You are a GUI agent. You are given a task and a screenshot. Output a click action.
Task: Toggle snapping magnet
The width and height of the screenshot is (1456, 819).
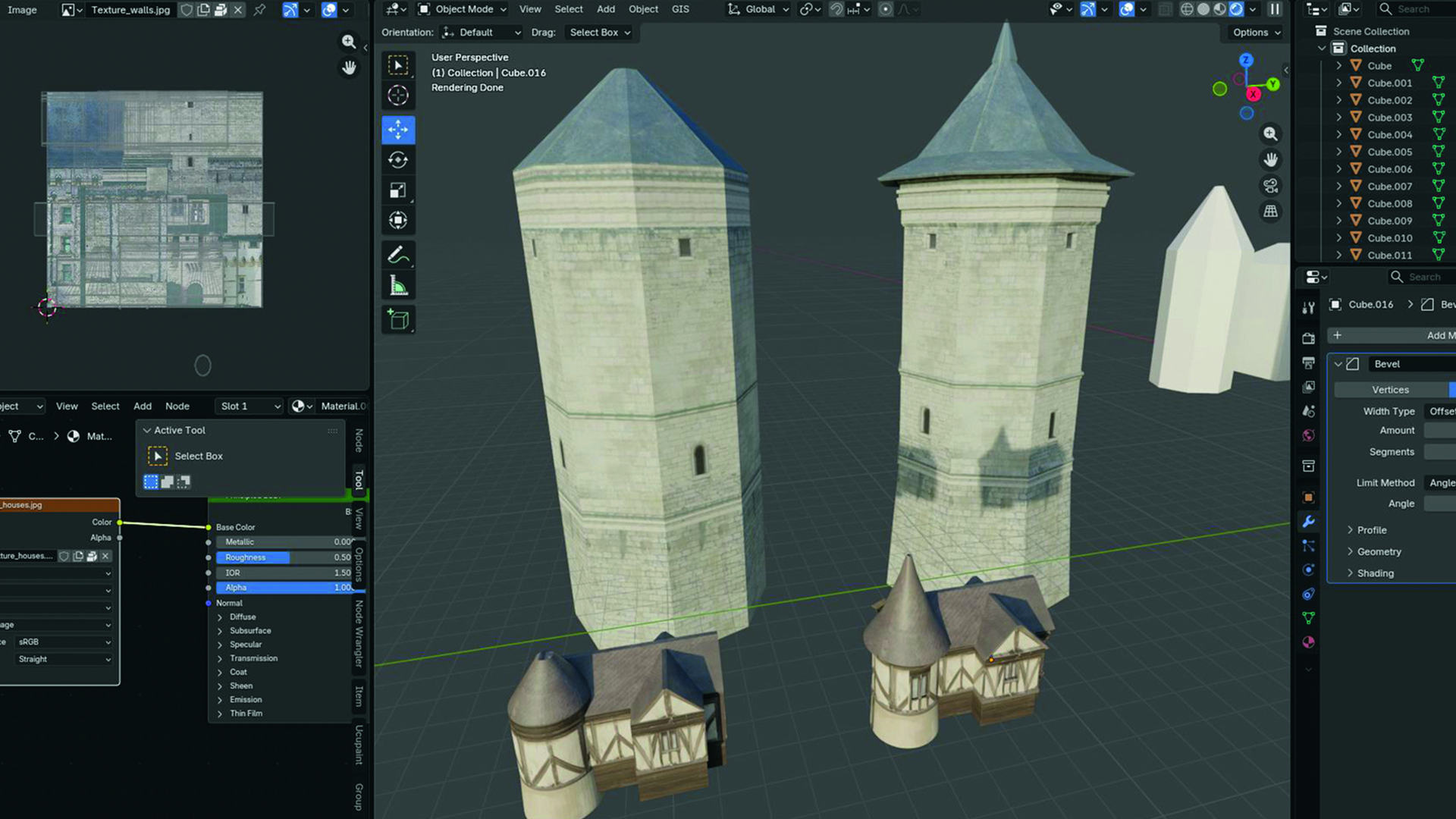[x=836, y=9]
